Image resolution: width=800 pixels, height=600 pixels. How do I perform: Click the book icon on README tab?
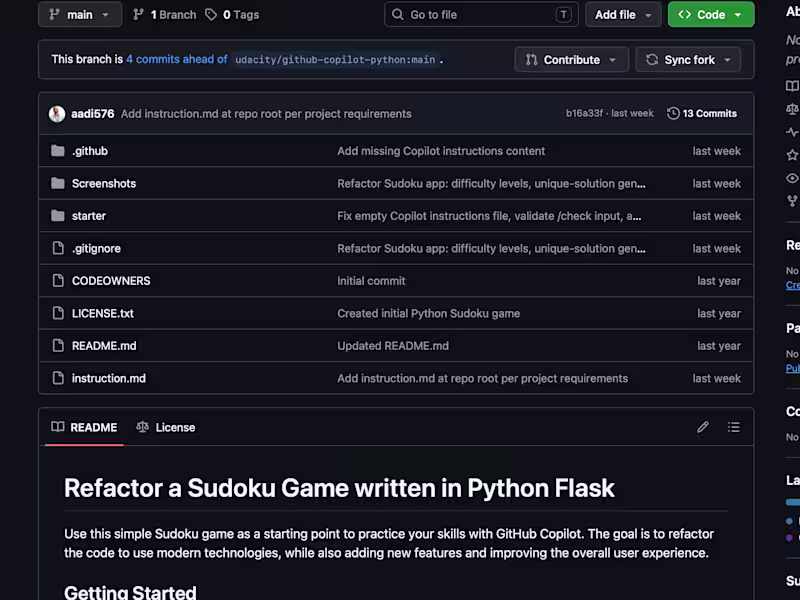58,427
